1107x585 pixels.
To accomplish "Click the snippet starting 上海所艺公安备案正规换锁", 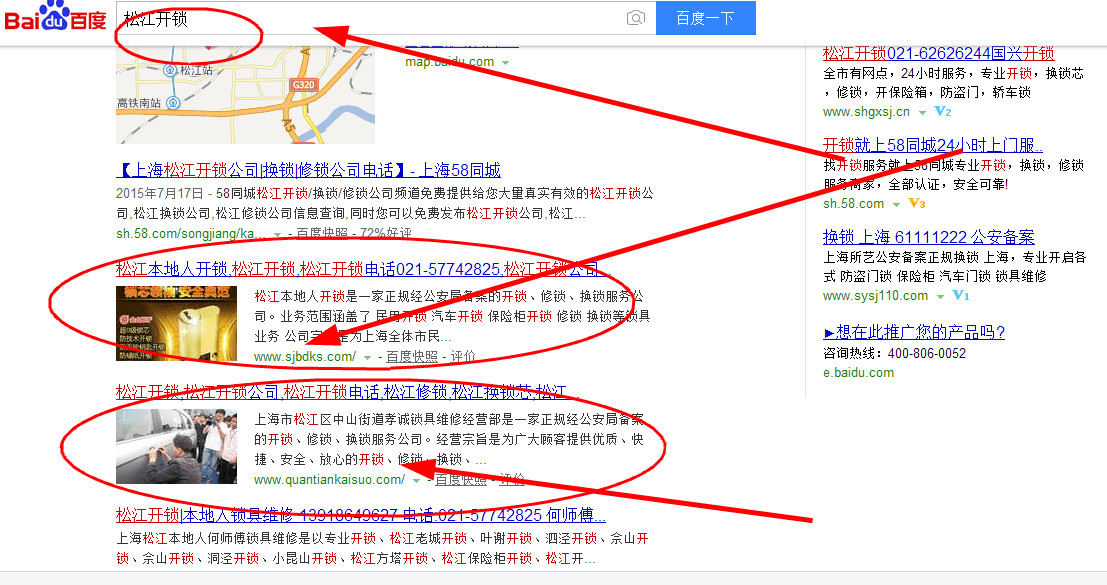I will [955, 267].
